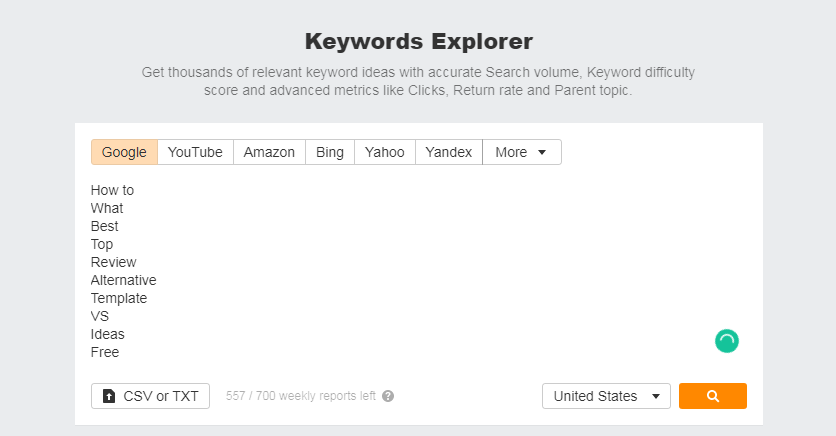Choose the Yahoo tab
This screenshot has width=836, height=436.
coord(384,152)
